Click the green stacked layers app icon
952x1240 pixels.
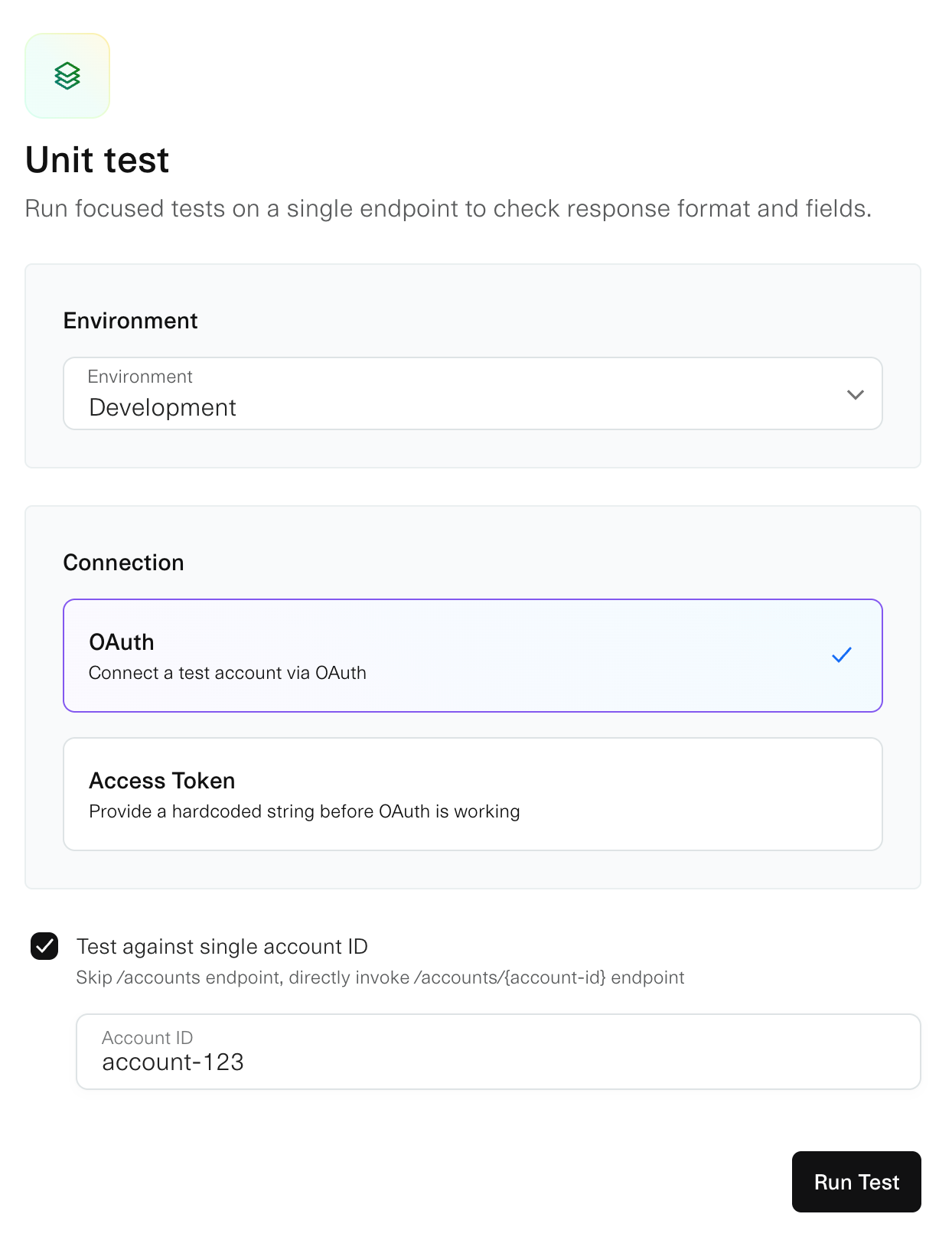click(67, 76)
